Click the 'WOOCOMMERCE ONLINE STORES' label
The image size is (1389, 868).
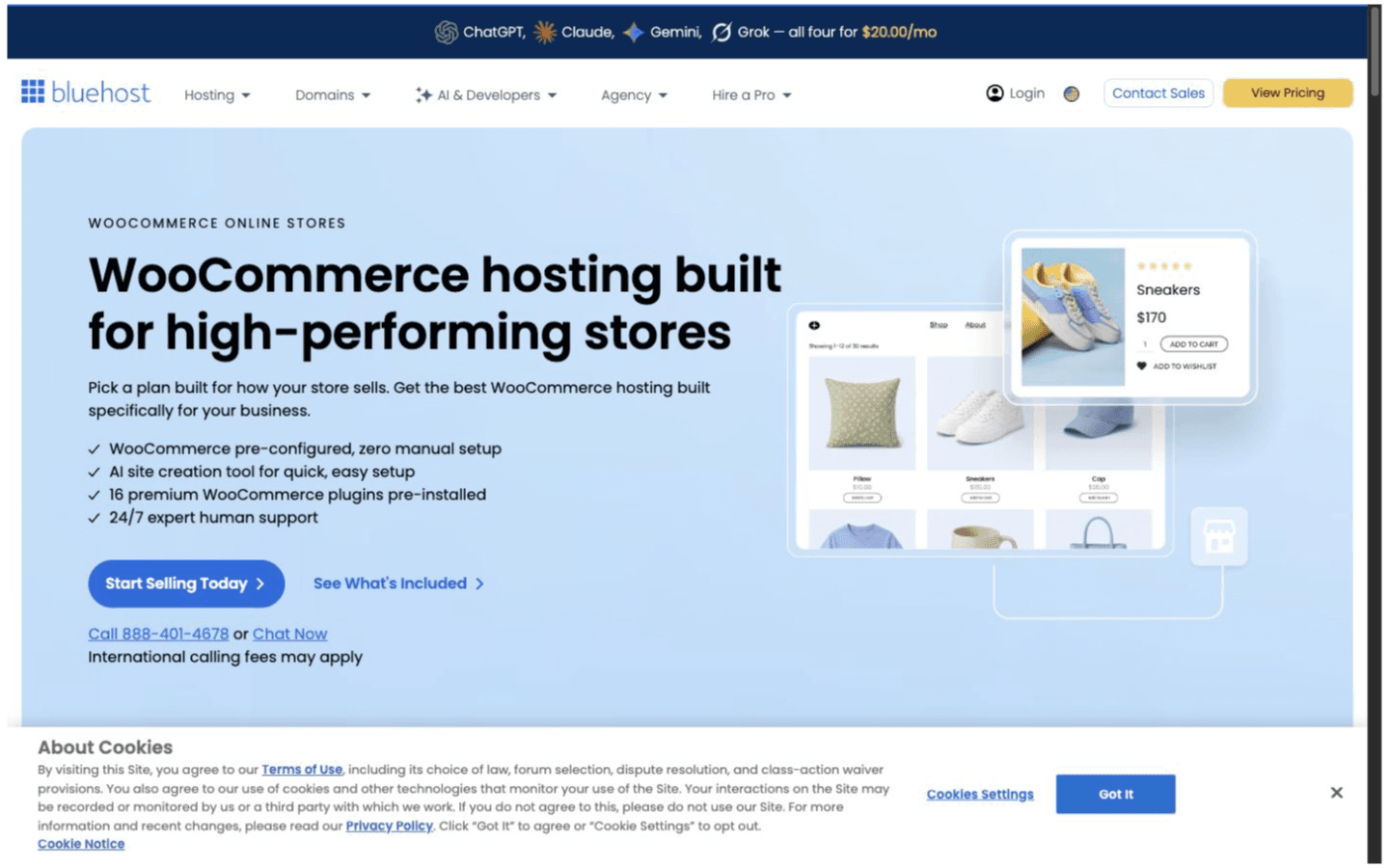pos(217,223)
